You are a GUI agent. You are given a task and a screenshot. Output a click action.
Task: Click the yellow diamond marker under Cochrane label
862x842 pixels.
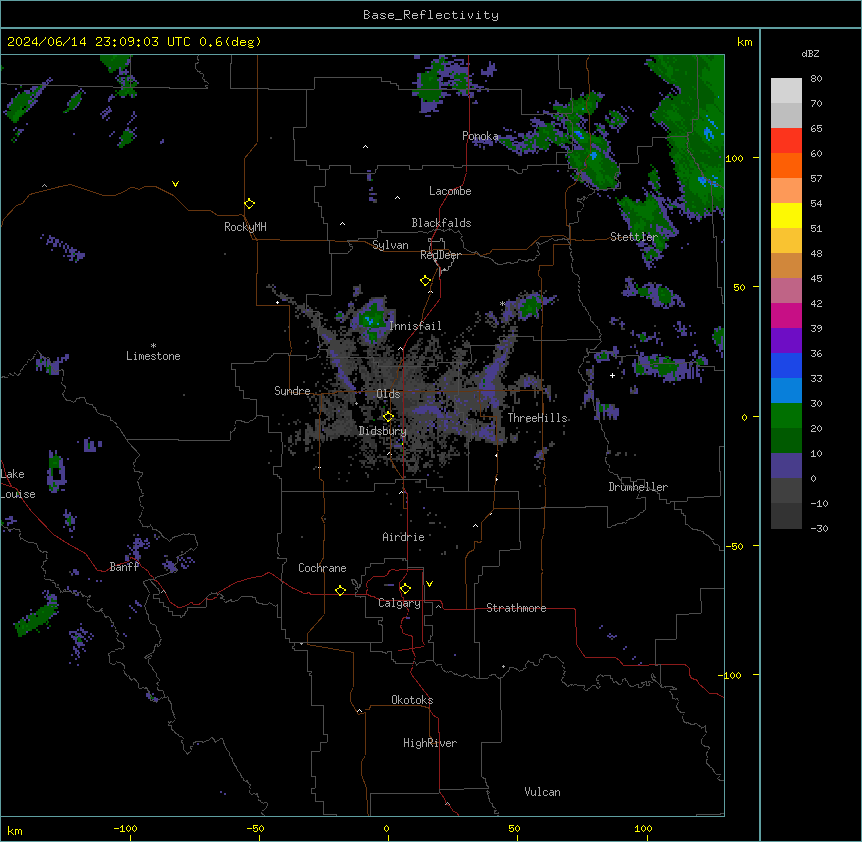(x=340, y=590)
